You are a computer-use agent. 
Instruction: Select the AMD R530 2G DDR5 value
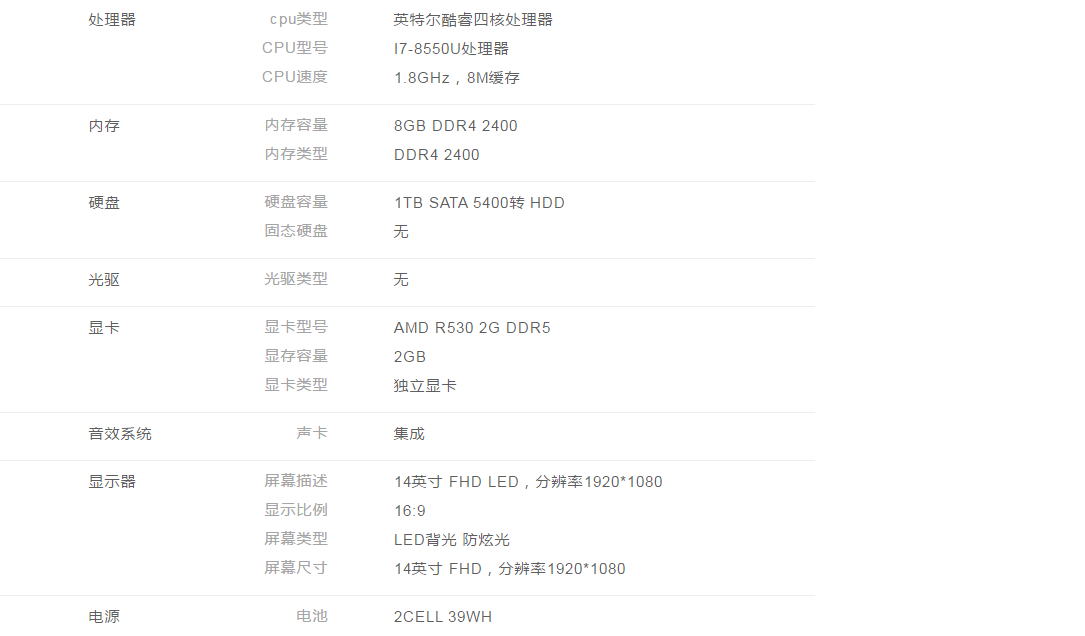pos(472,328)
